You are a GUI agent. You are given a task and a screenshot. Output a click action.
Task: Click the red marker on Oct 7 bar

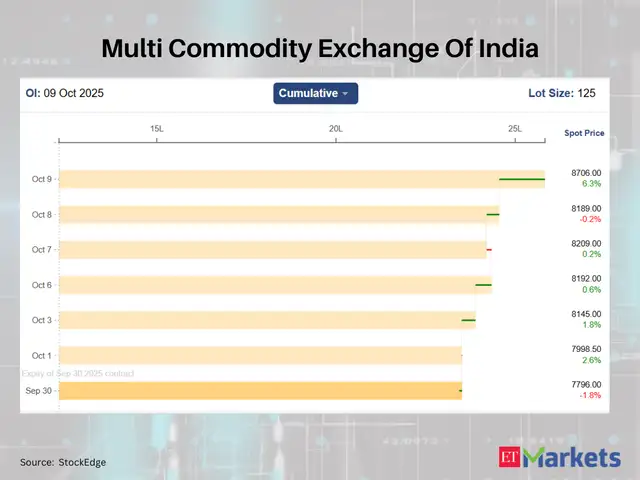point(489,250)
